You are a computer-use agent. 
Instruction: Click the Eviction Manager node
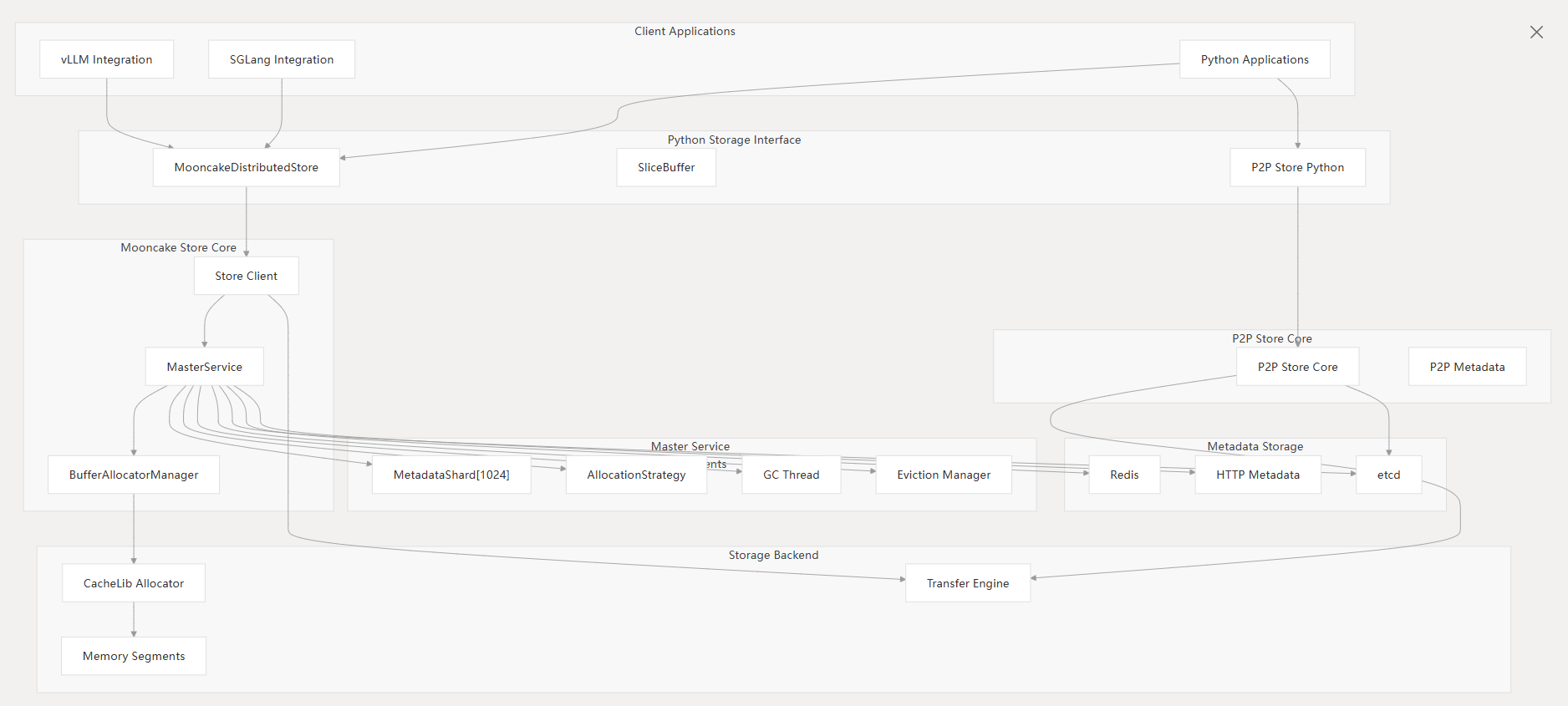tap(944, 475)
